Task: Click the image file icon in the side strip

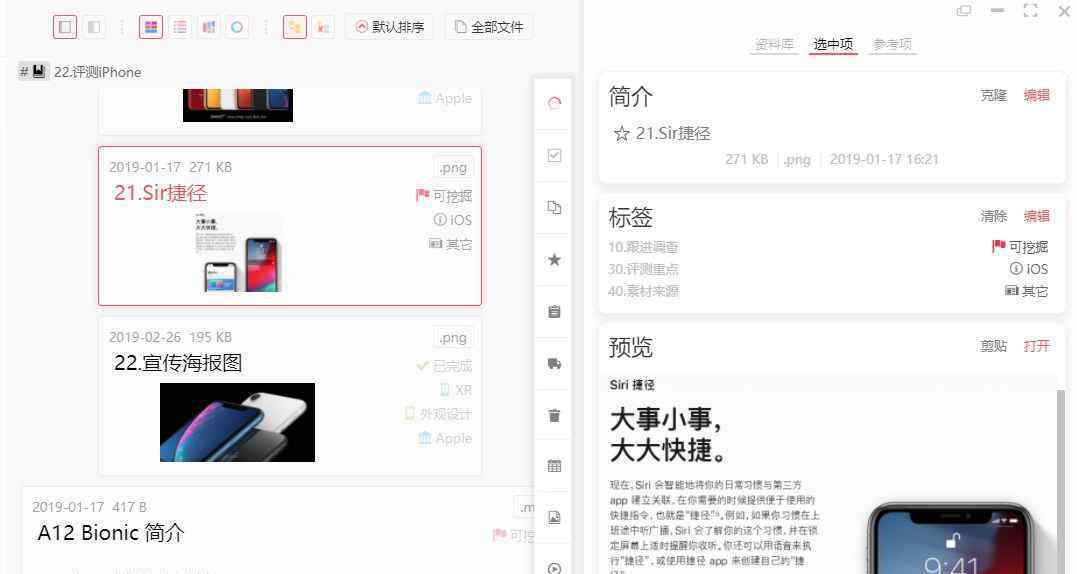Action: click(554, 518)
